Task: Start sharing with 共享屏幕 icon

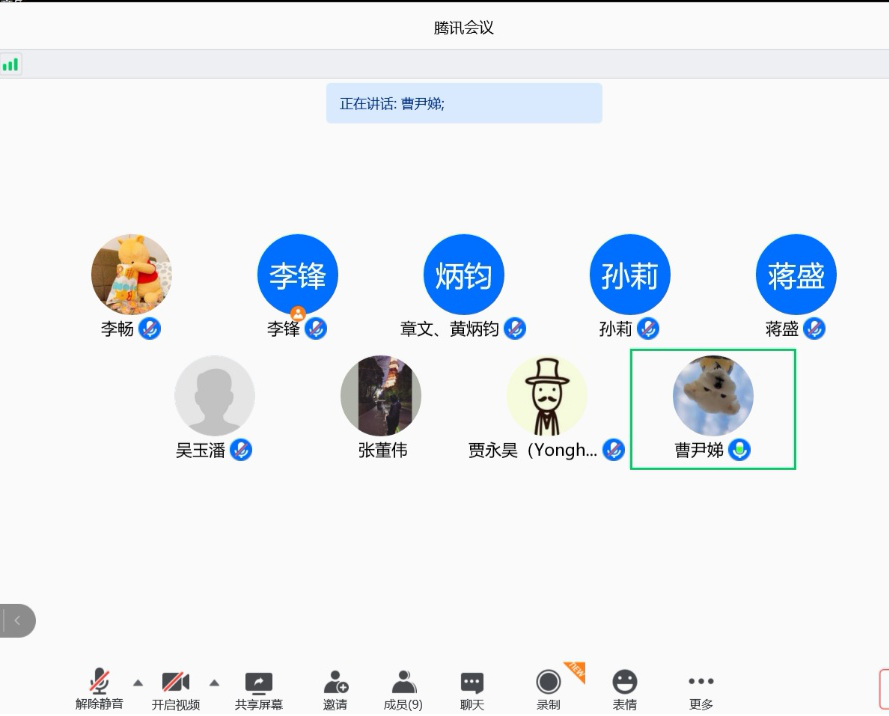Action: pos(258,688)
